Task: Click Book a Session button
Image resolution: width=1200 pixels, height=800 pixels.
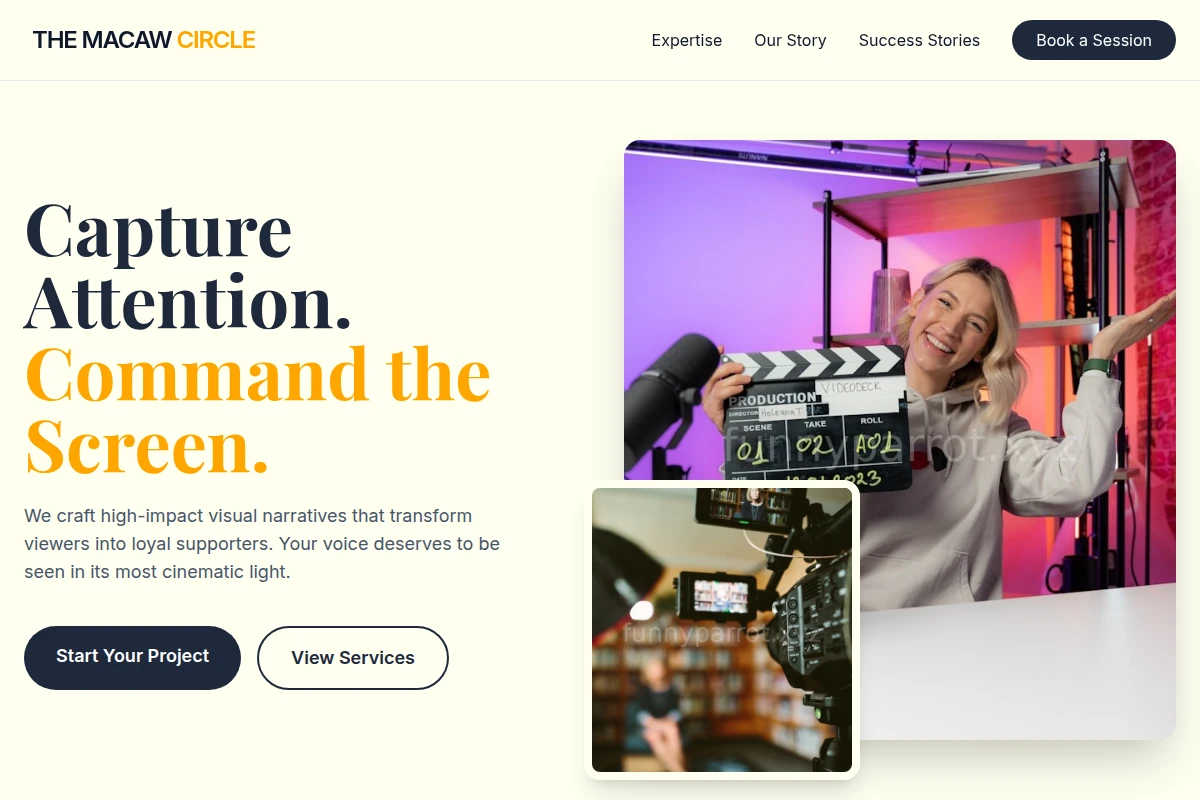Action: point(1094,40)
